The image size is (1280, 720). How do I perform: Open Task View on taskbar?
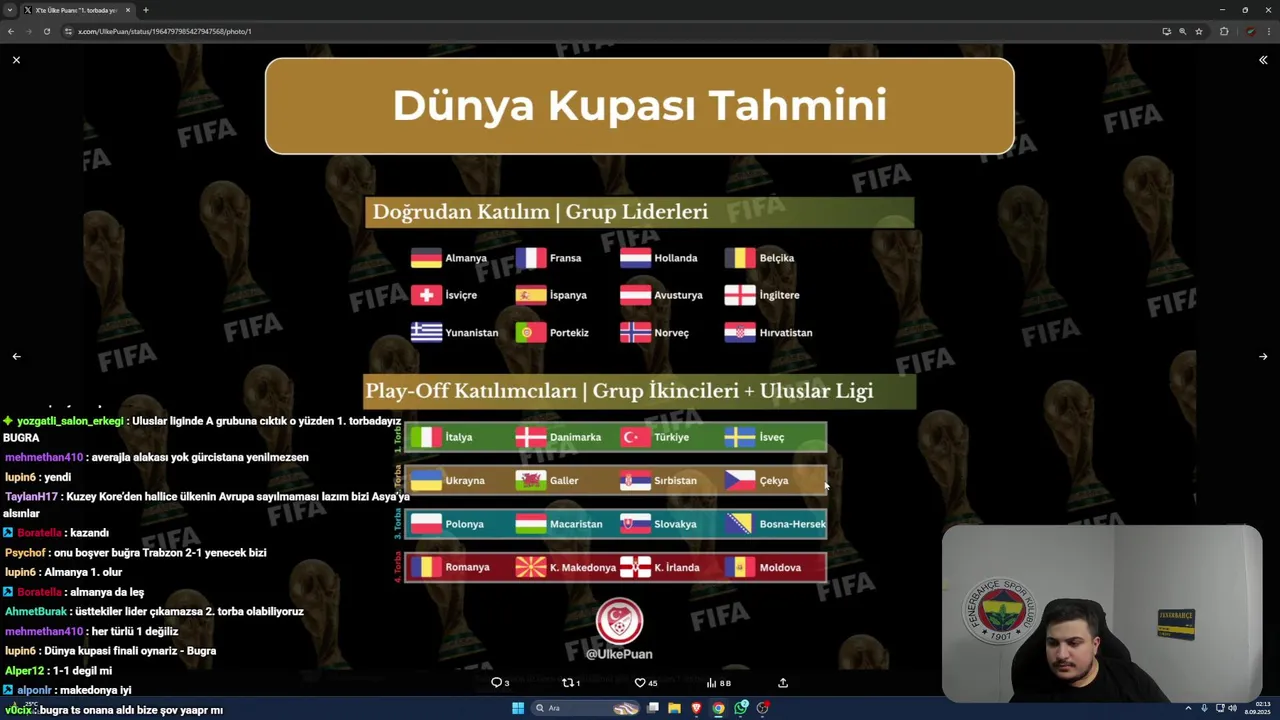[653, 708]
